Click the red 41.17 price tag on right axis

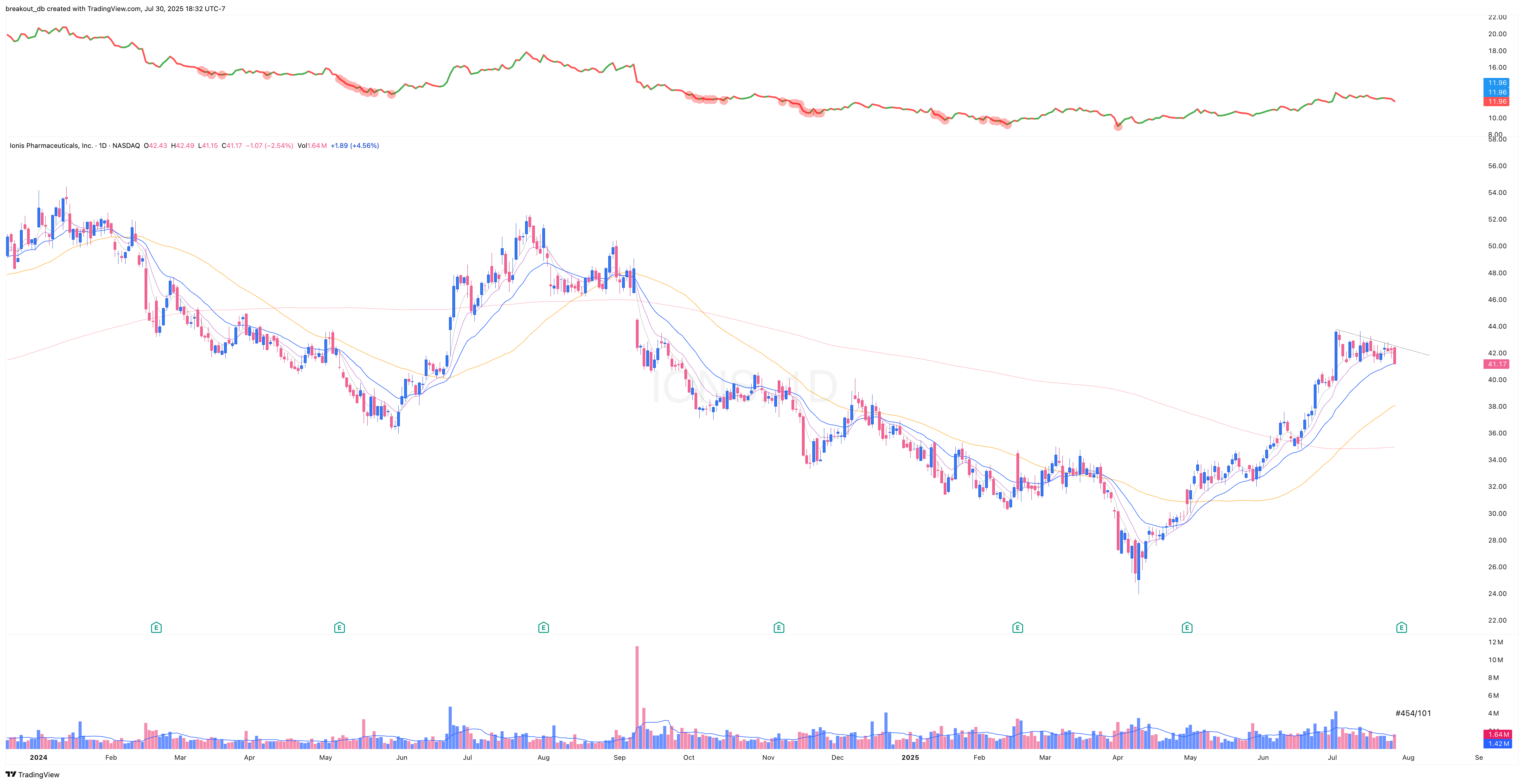coord(1496,365)
